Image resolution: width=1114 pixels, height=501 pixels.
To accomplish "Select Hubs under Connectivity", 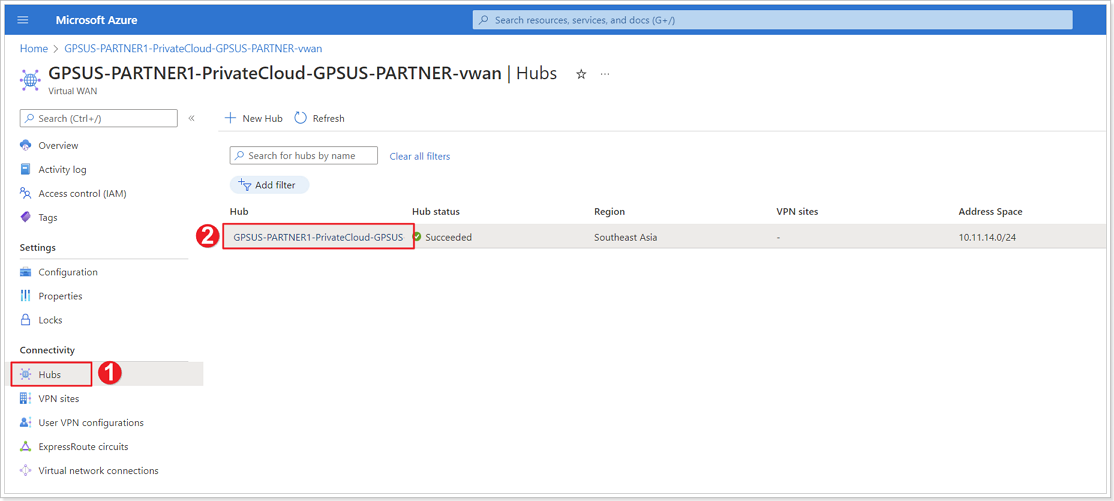I will (x=50, y=374).
